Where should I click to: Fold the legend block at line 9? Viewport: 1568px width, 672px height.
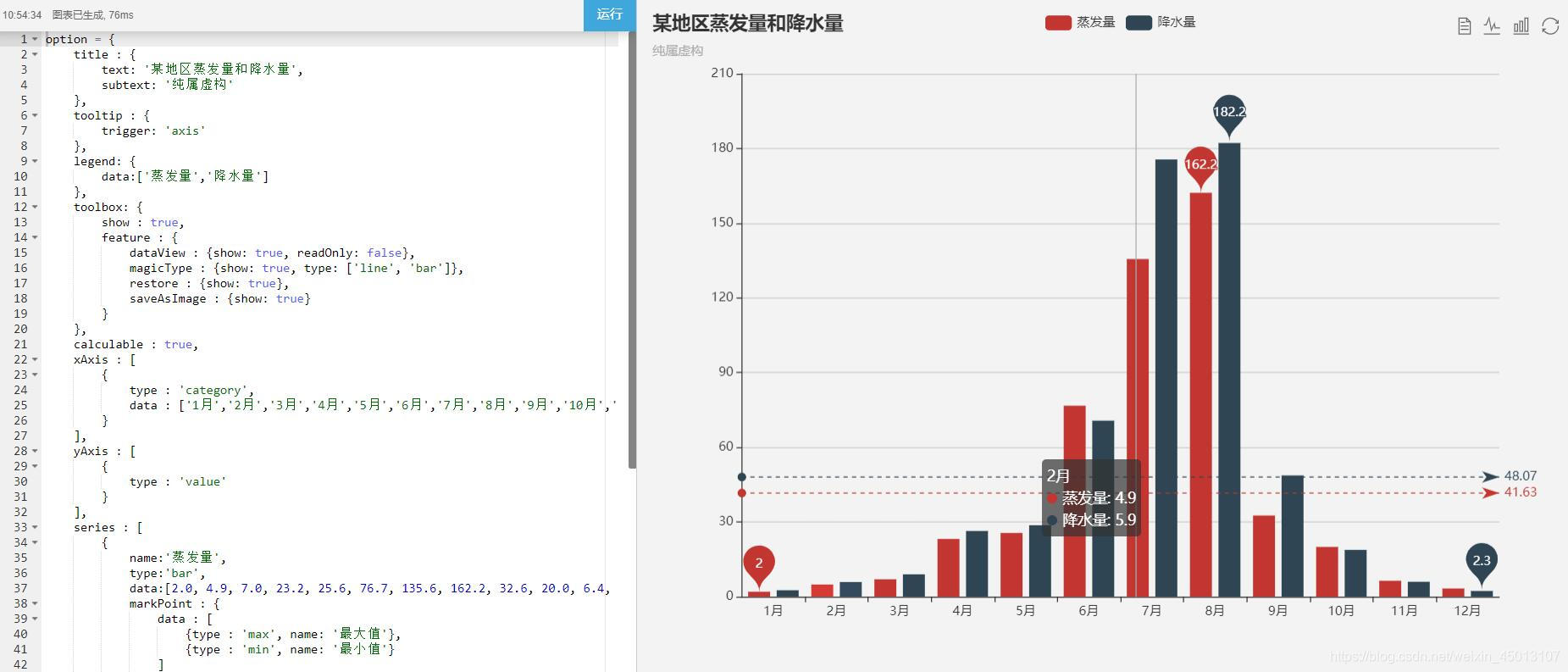point(35,161)
